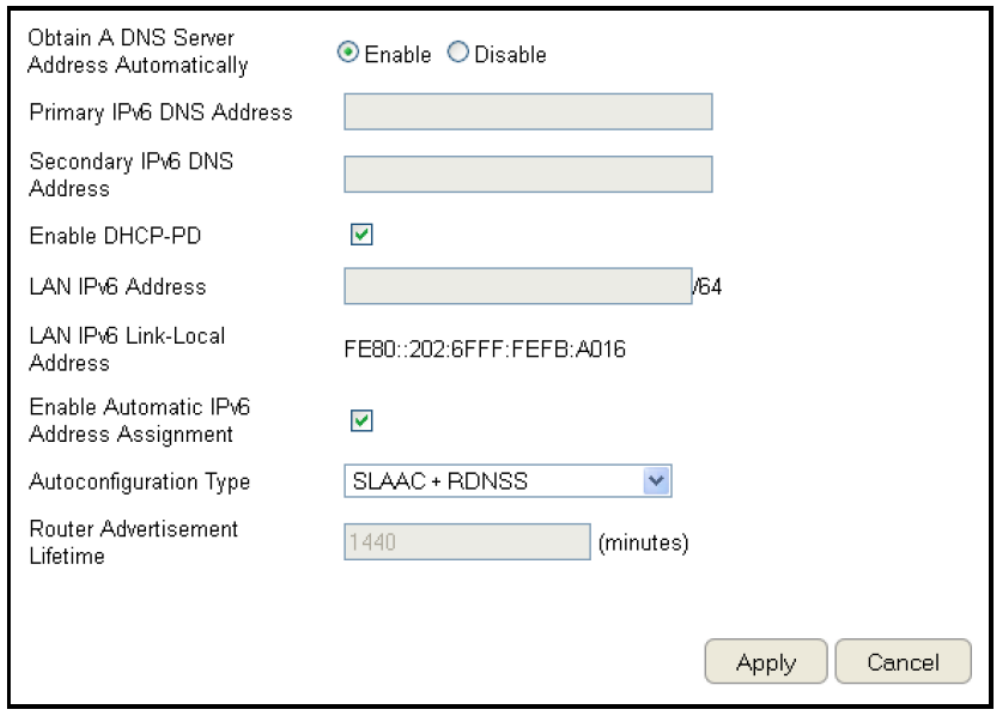Image resolution: width=1002 pixels, height=715 pixels.
Task: Click the "Autoconfiguration Type" label
Action: tap(140, 482)
